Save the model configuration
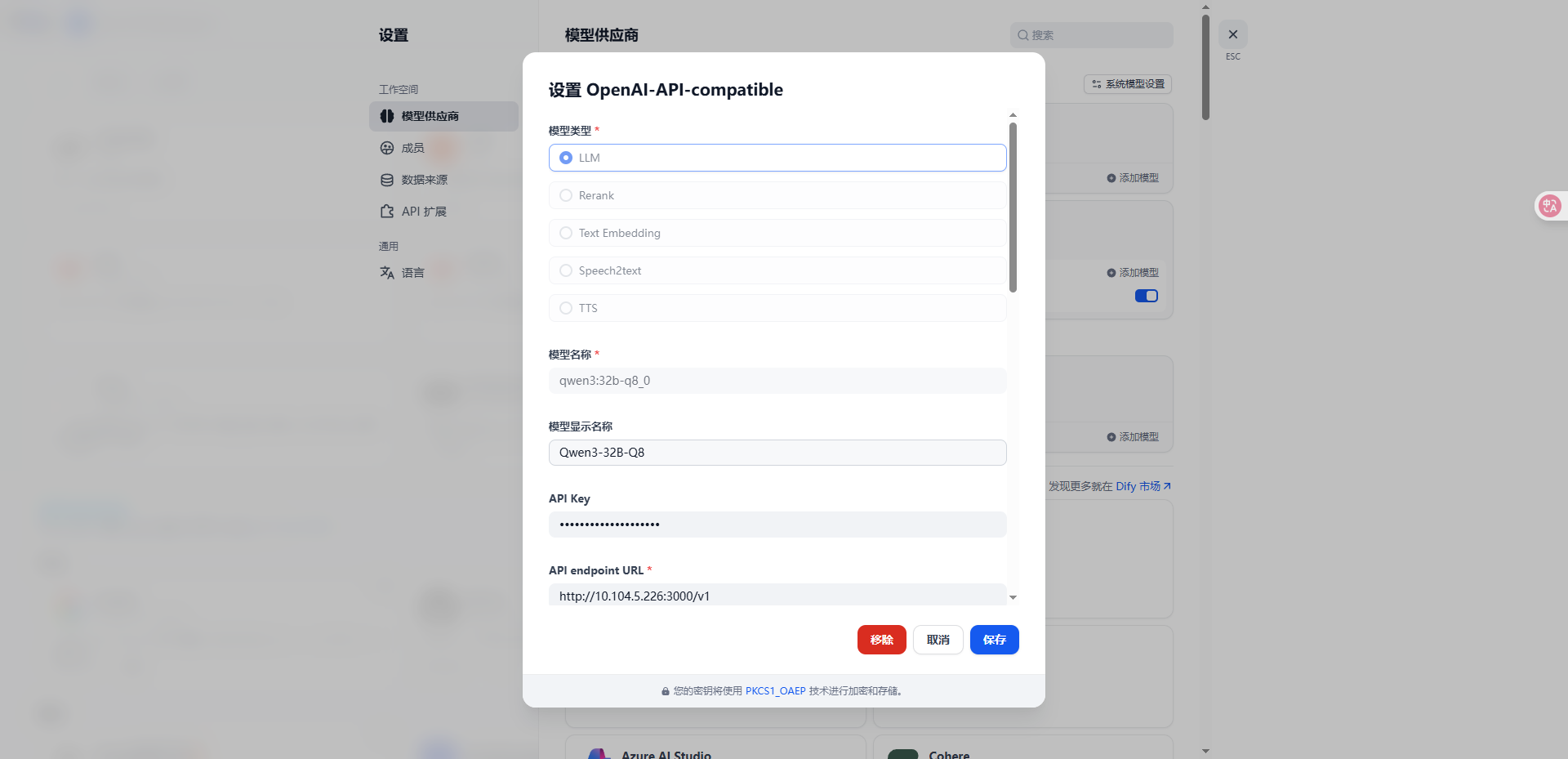This screenshot has height=759, width=1568. coord(994,640)
